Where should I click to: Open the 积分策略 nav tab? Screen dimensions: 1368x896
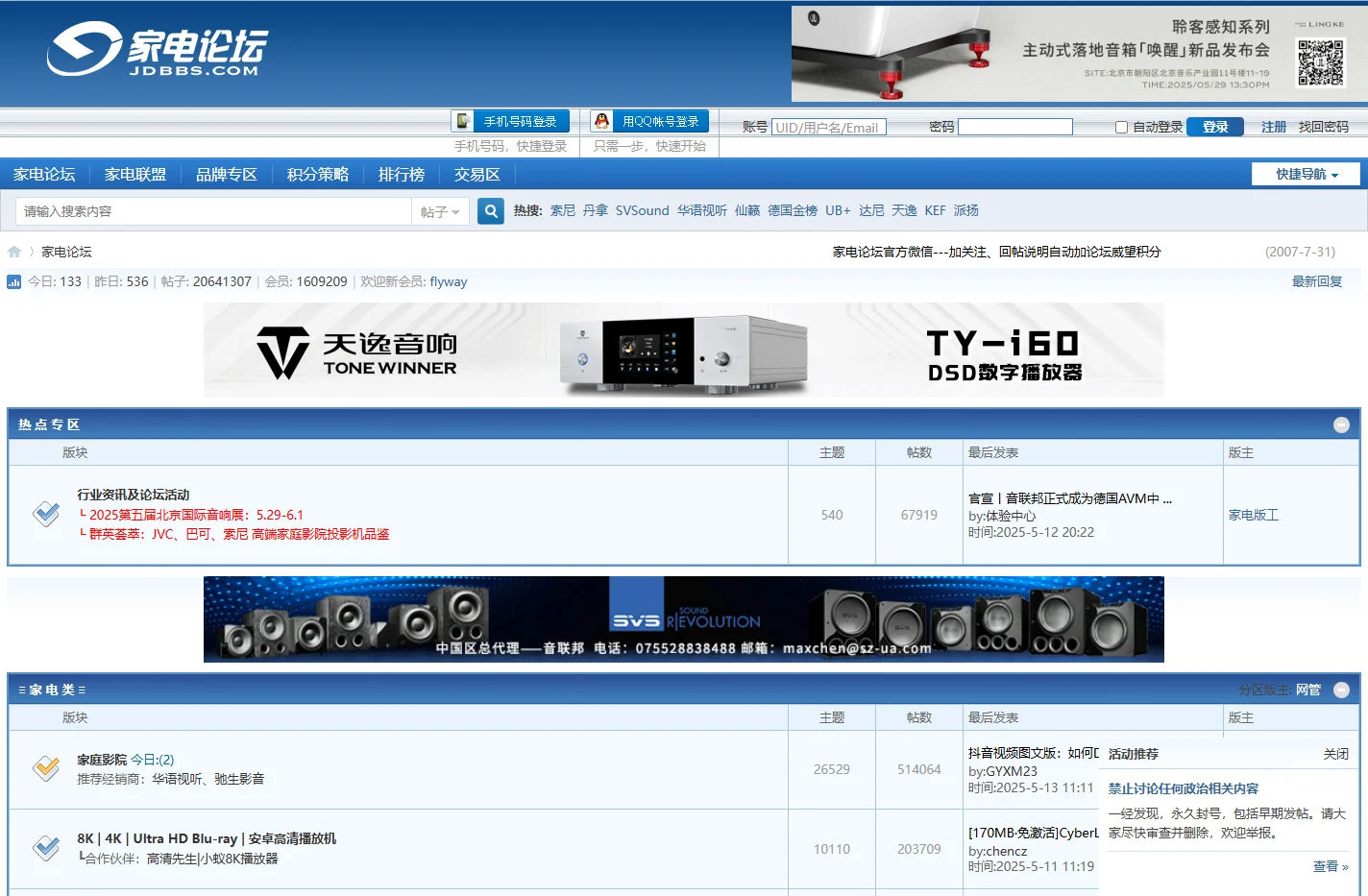pyautogui.click(x=318, y=174)
